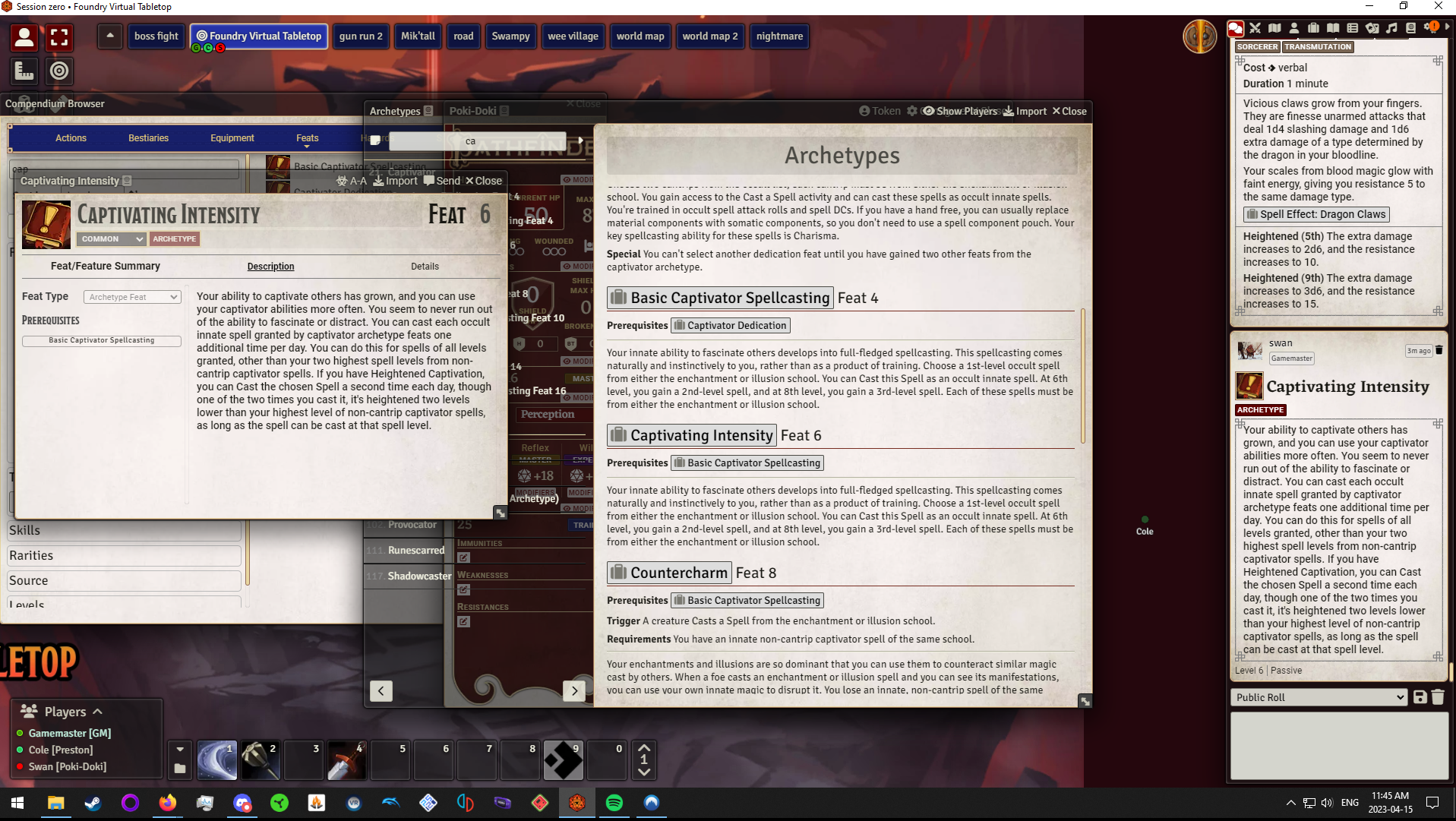The image size is (1456, 821).
Task: Open the Public Roll dropdown
Action: [x=1318, y=696]
